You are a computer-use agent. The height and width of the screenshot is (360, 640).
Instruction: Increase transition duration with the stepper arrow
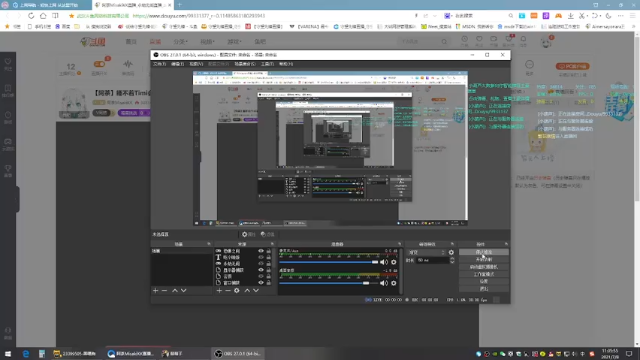pyautogui.click(x=452, y=258)
